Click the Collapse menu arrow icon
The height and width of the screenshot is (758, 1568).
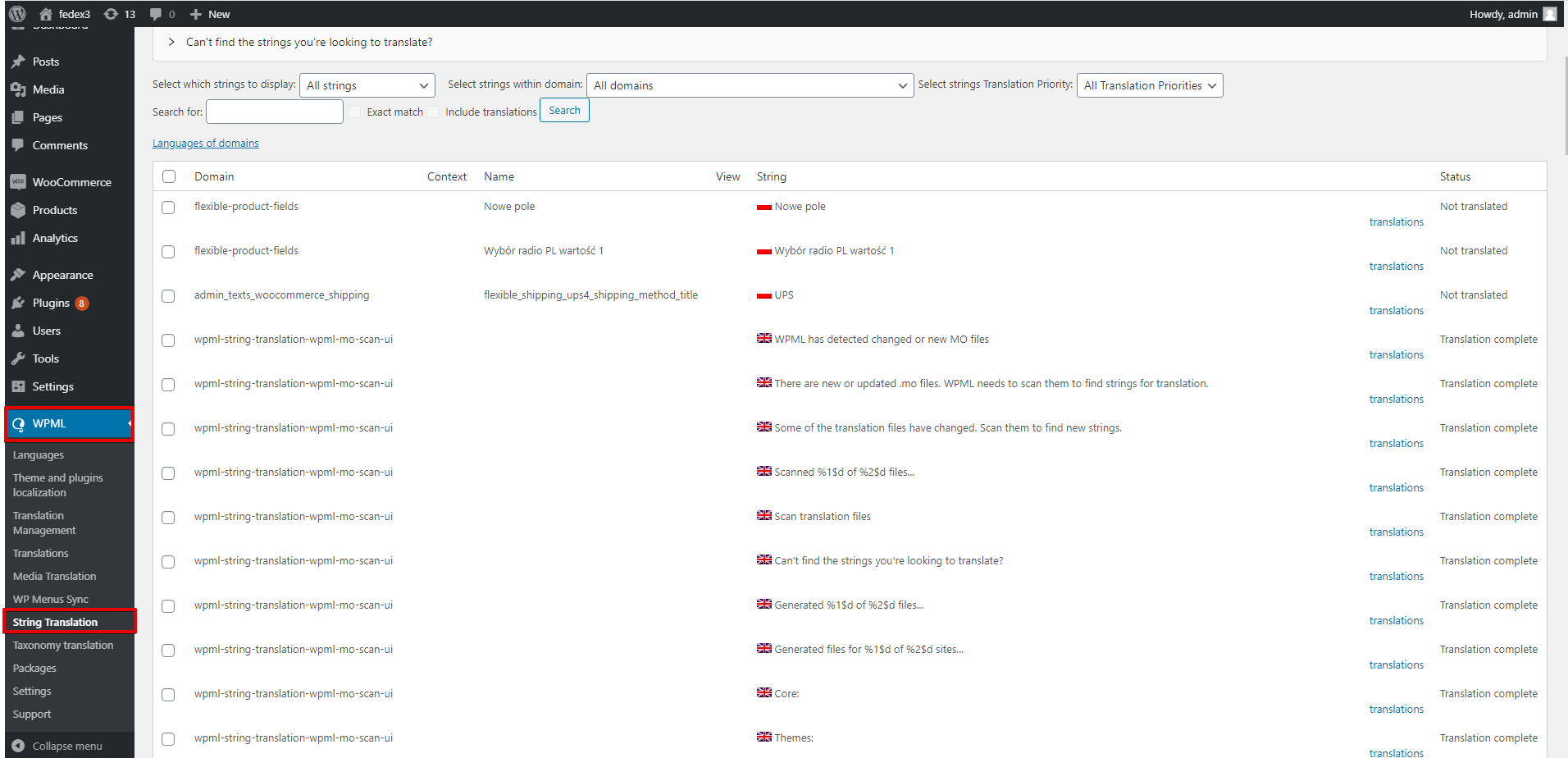coord(18,746)
